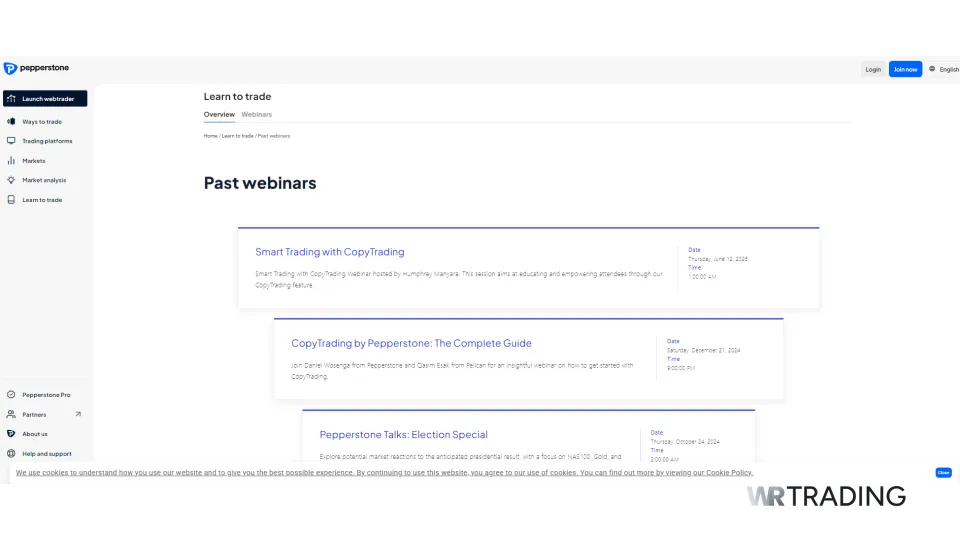Click the Trading platforms monitor icon
The width and height of the screenshot is (960, 540).
tap(11, 141)
